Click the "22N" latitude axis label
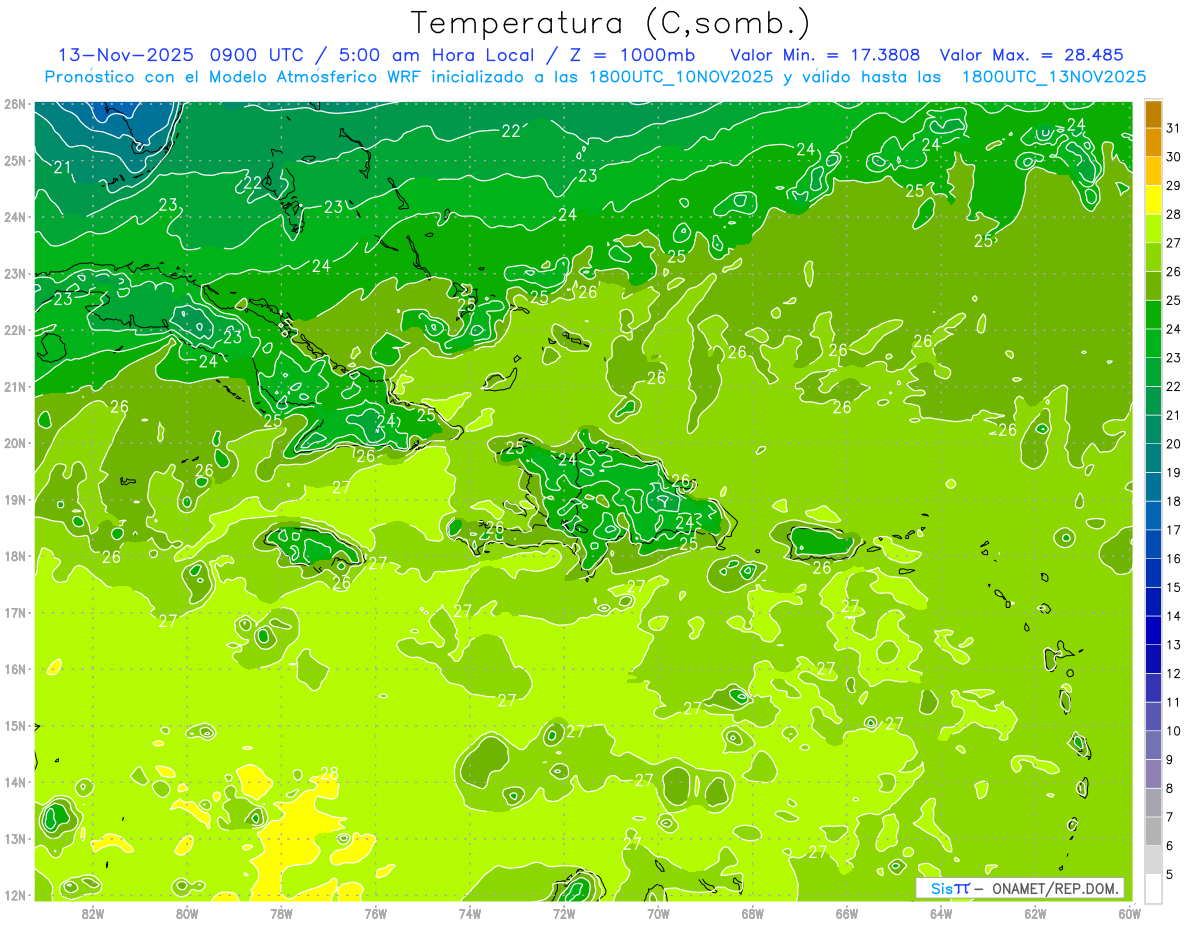 tap(15, 330)
